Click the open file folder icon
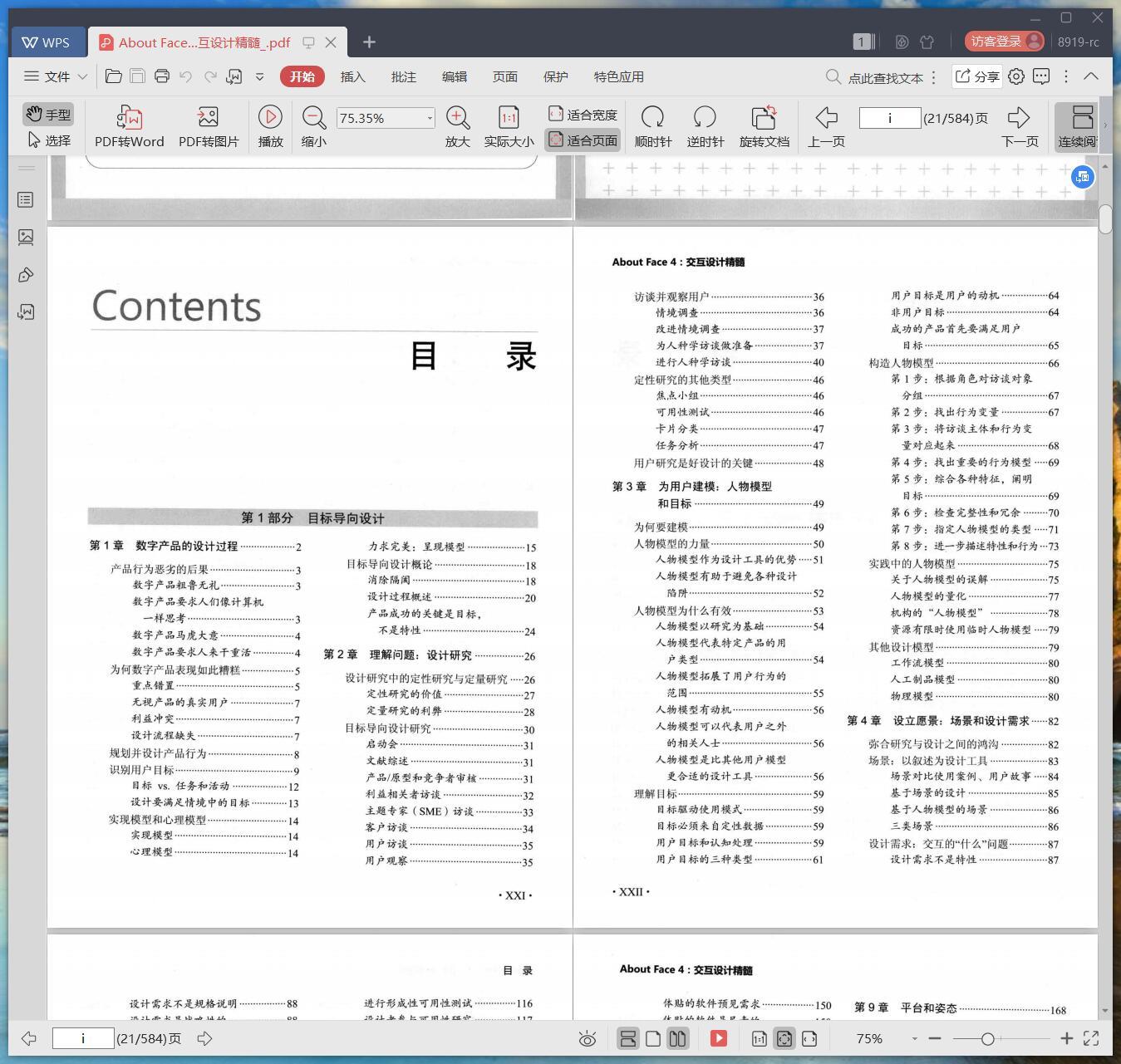The height and width of the screenshot is (1064, 1121). (114, 76)
